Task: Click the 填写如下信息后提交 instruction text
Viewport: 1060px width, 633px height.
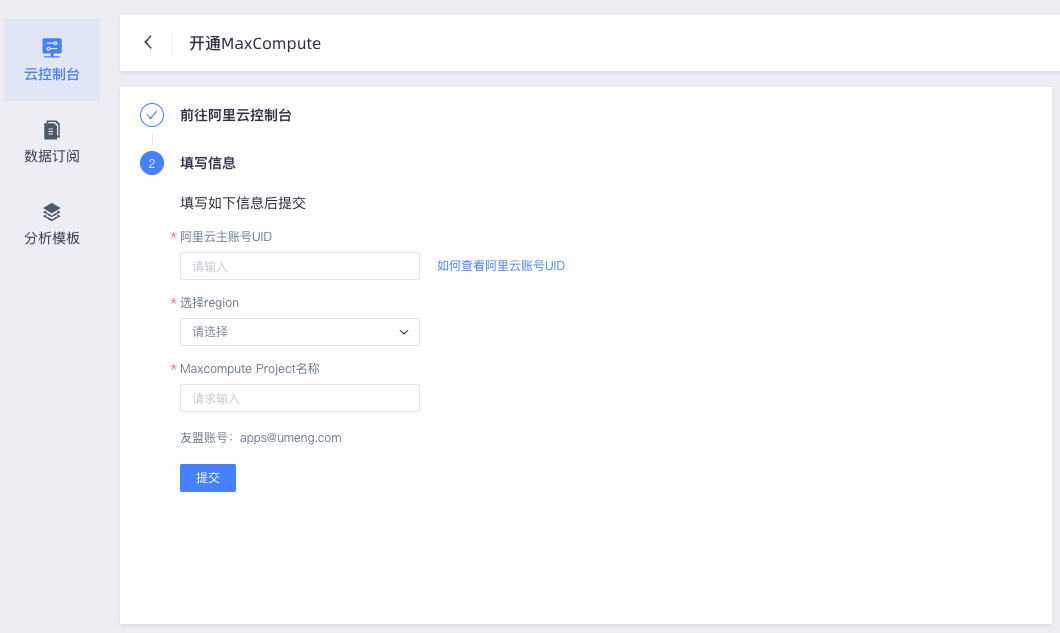Action: (x=243, y=203)
